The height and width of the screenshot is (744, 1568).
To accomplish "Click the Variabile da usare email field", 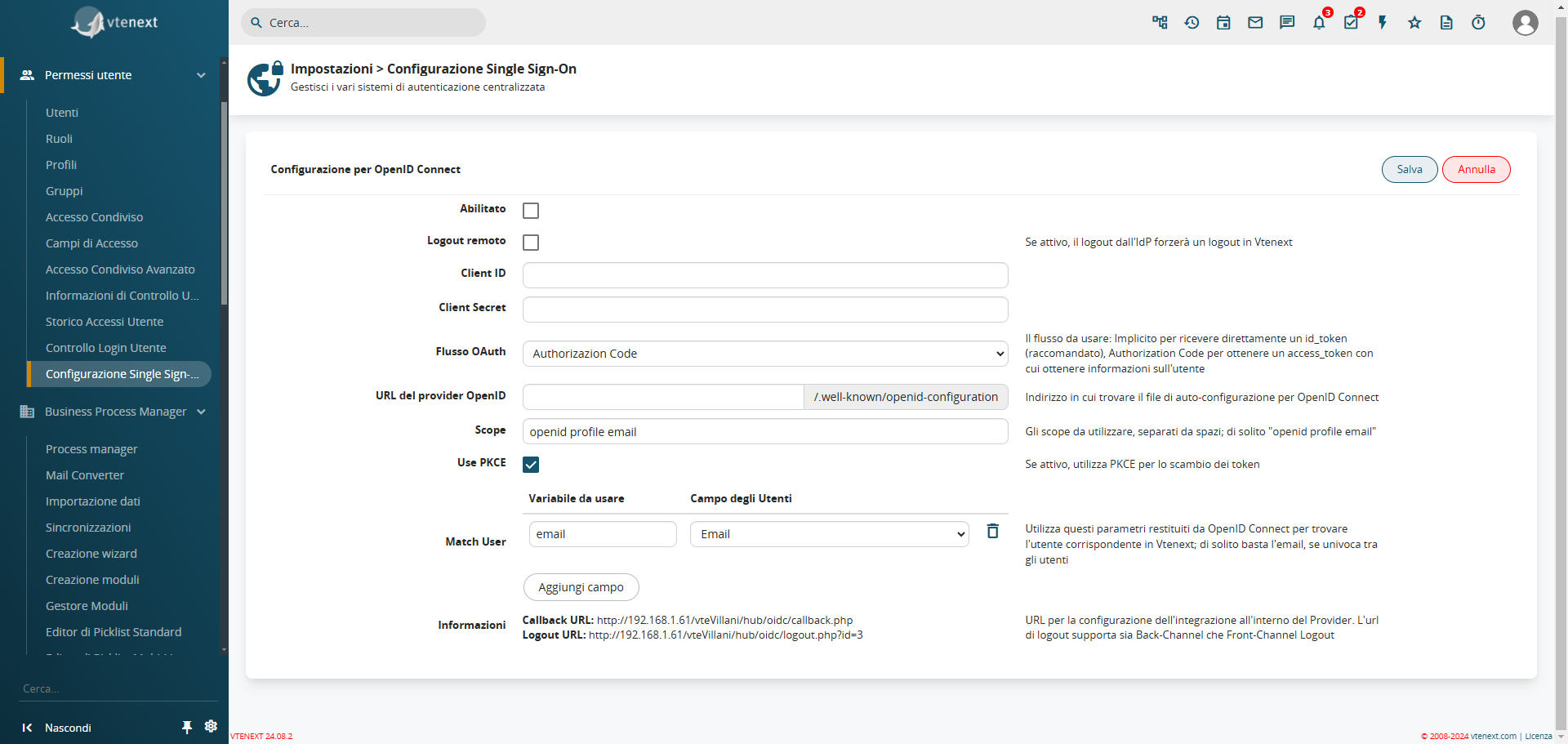I will [x=603, y=534].
